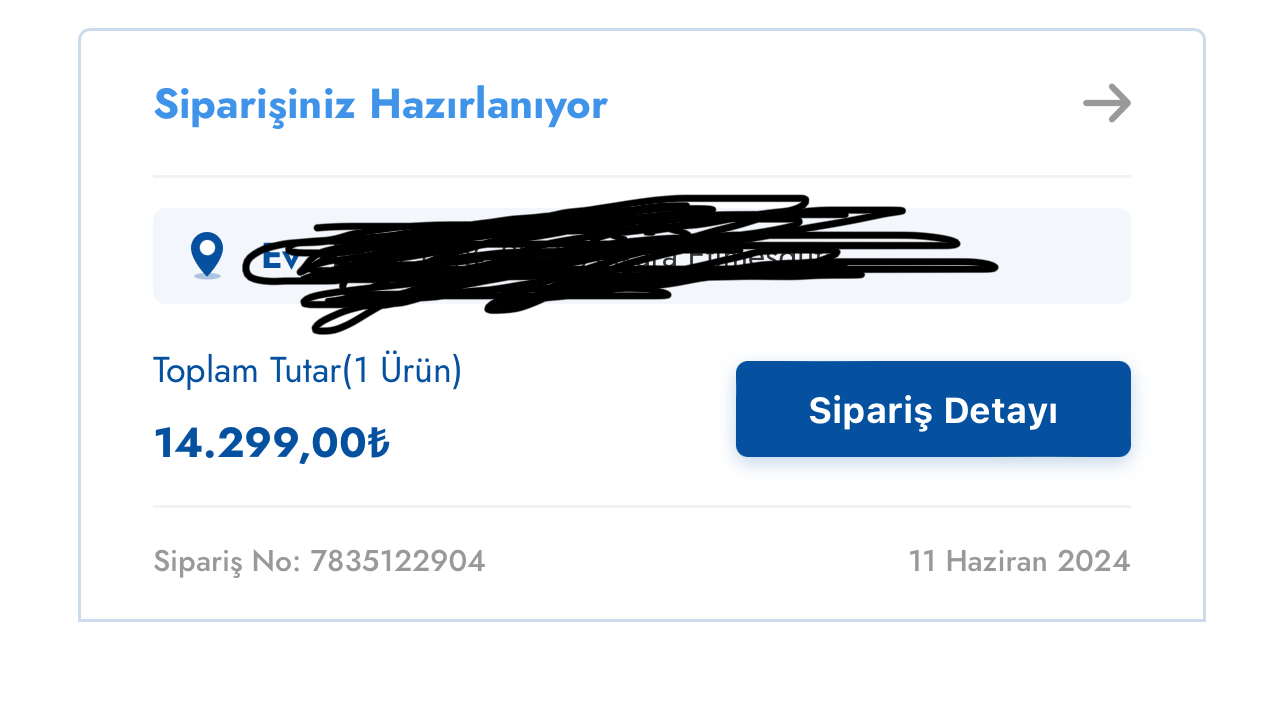Select the Siparişiniz Hazırlanıyor heading

click(380, 105)
